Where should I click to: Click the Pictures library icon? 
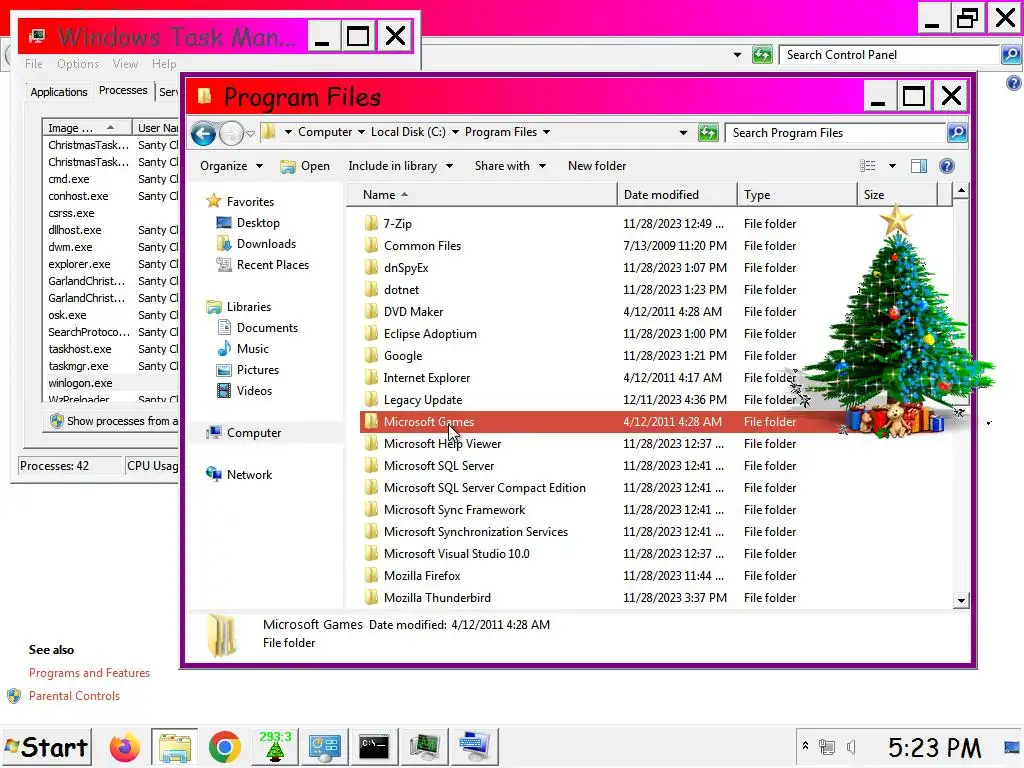(224, 370)
